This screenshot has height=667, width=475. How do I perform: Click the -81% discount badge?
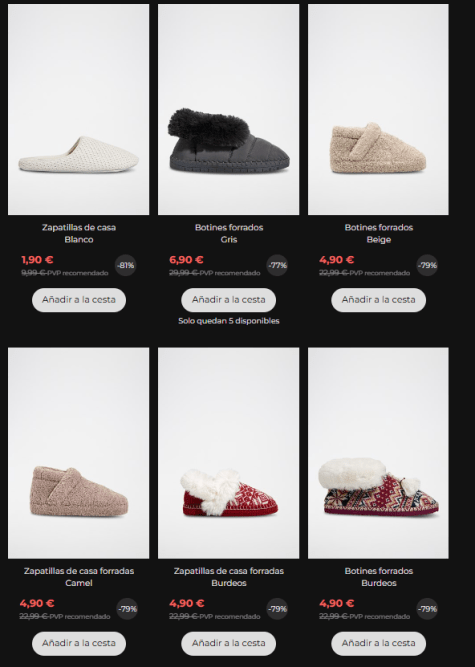(x=125, y=265)
